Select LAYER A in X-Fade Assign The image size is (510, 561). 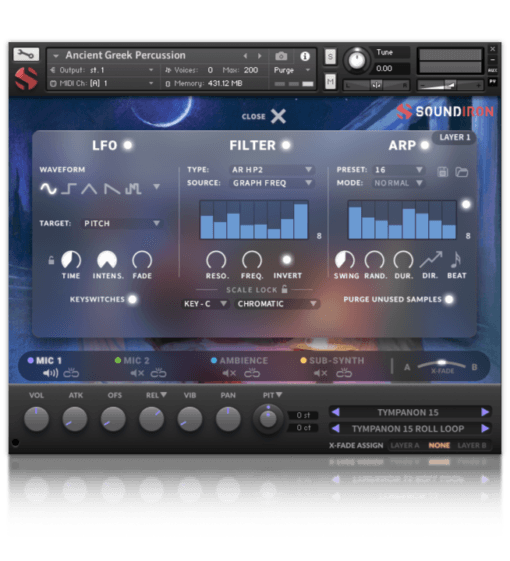(x=405, y=445)
